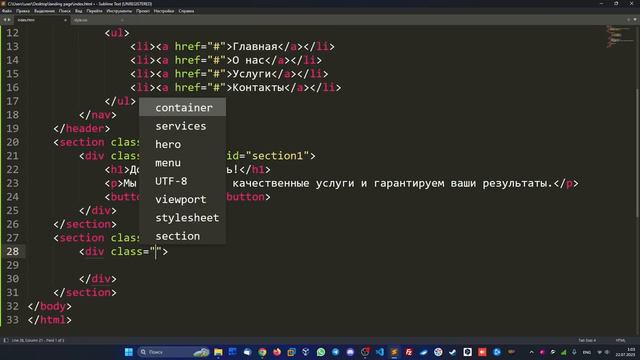The image size is (640, 360).
Task: Click the Sublime Text taskbar icon
Action: click(x=394, y=352)
